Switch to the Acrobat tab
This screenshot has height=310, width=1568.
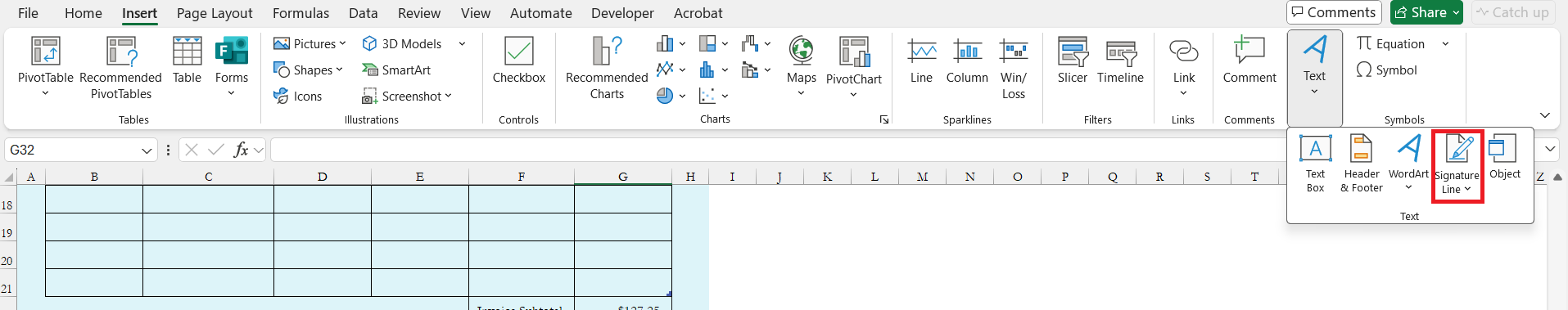click(698, 13)
